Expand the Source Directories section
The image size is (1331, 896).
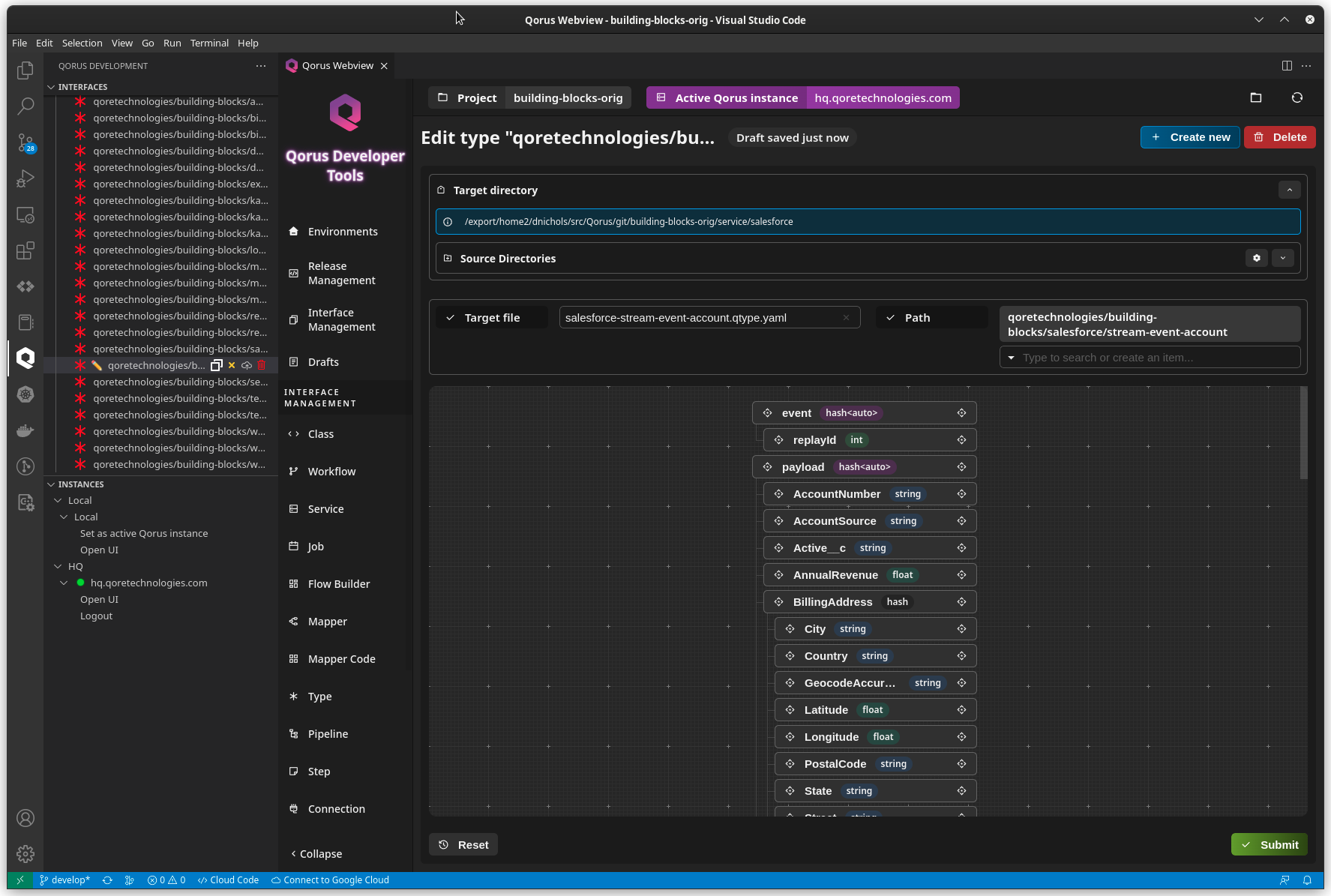click(x=1283, y=258)
